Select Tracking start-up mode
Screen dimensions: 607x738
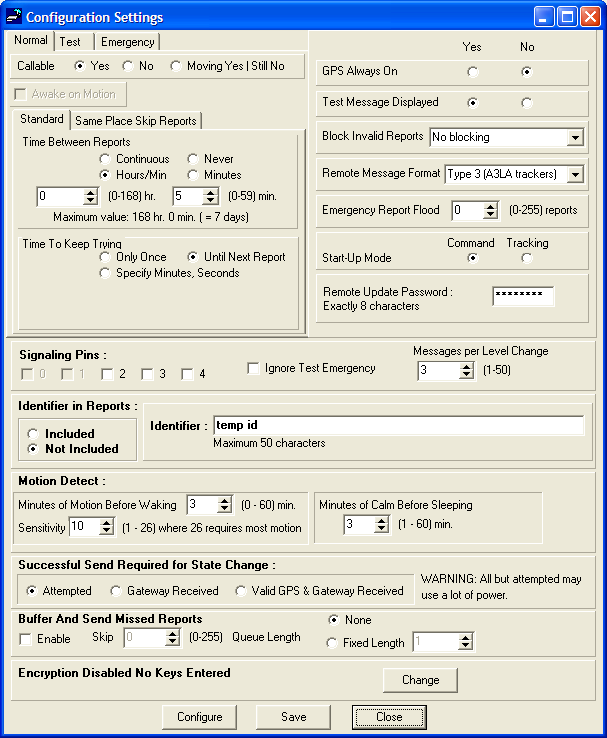[x=527, y=258]
